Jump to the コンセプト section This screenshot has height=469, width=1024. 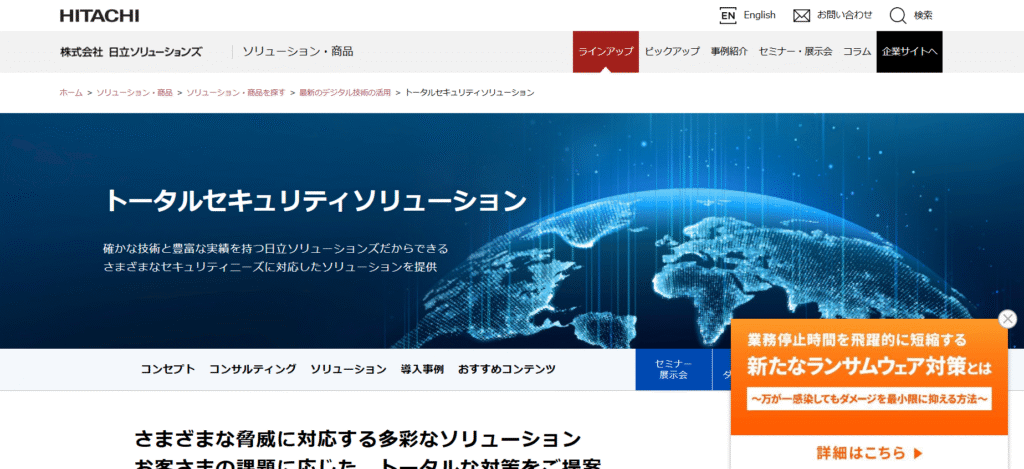(x=168, y=369)
